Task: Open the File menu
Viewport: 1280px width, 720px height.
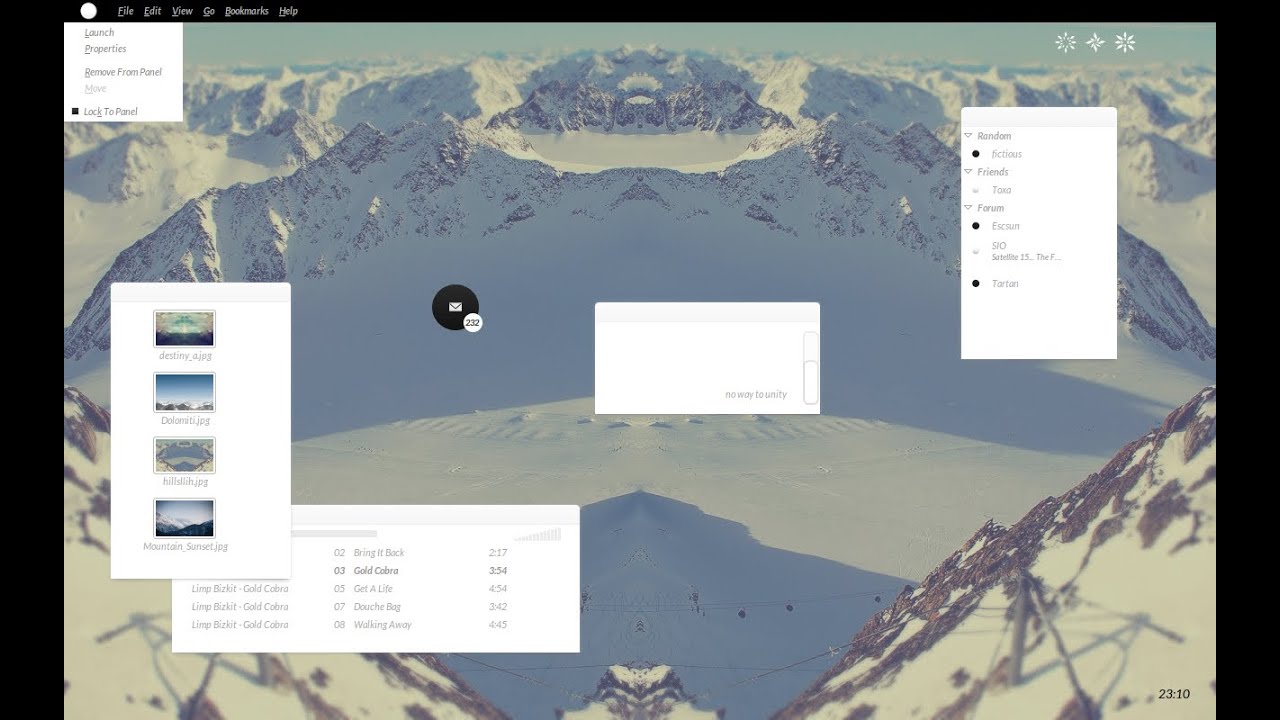Action: [125, 11]
